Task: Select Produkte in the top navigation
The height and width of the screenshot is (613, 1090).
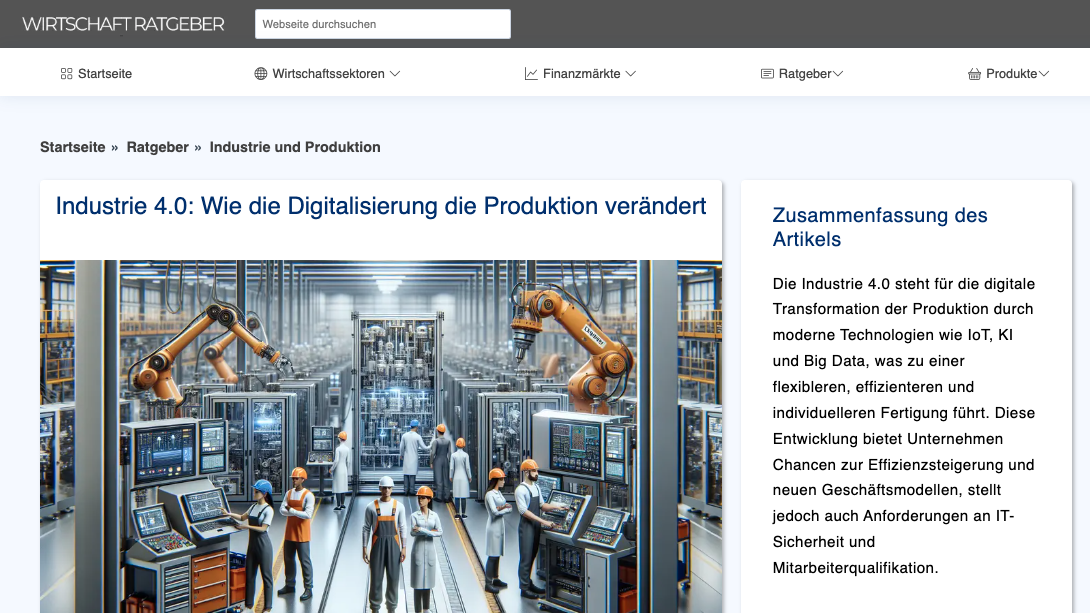Action: point(1011,73)
